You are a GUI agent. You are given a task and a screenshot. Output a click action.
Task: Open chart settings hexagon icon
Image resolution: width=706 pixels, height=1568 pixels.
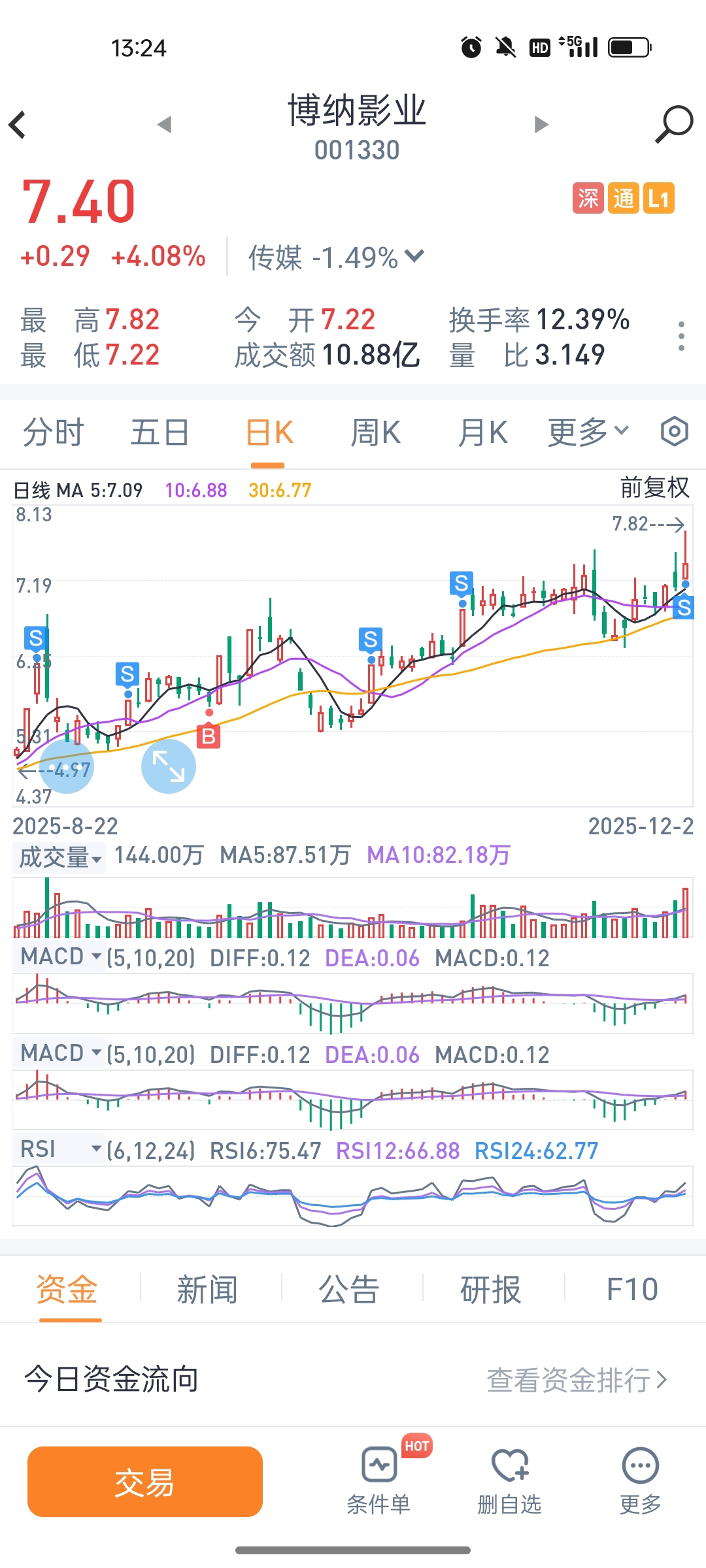(675, 432)
